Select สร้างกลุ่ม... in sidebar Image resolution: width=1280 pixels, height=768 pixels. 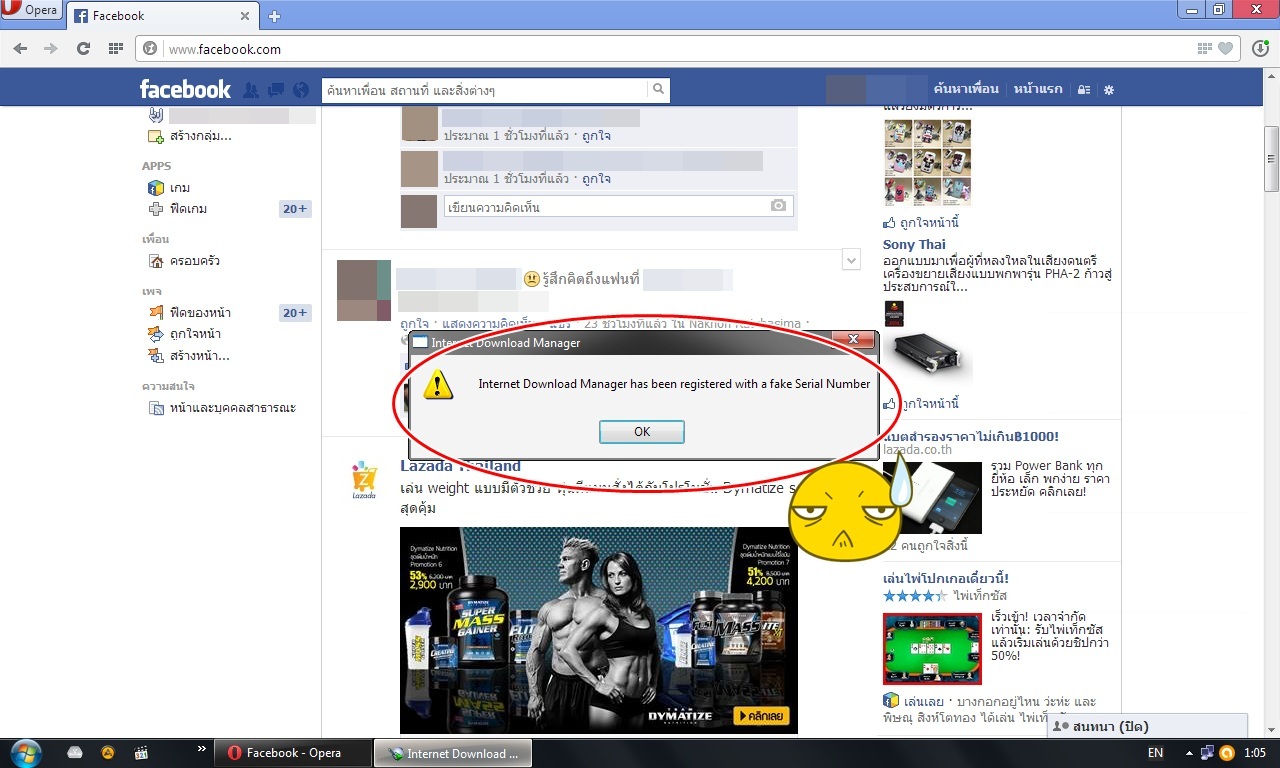pos(200,136)
